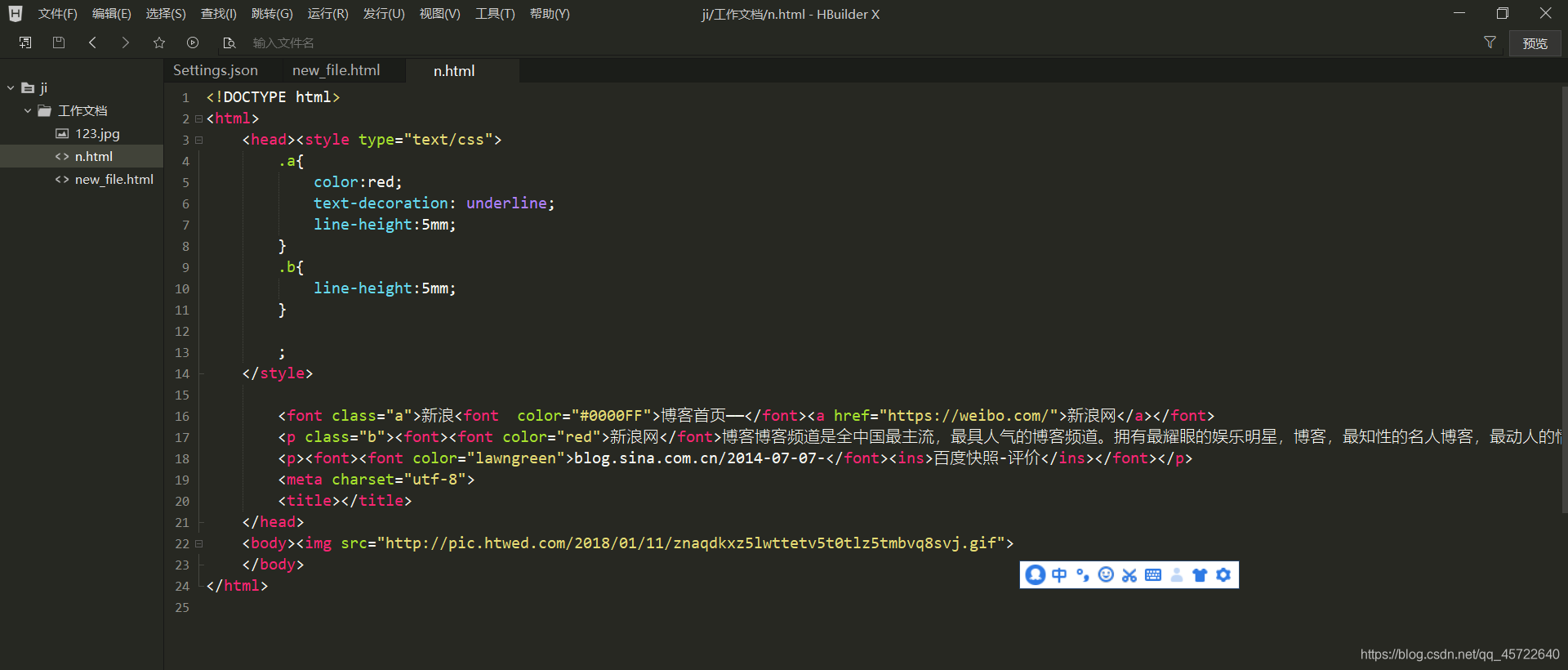Collapse the 工作文档 folder
The width and height of the screenshot is (1568, 670).
tap(28, 110)
